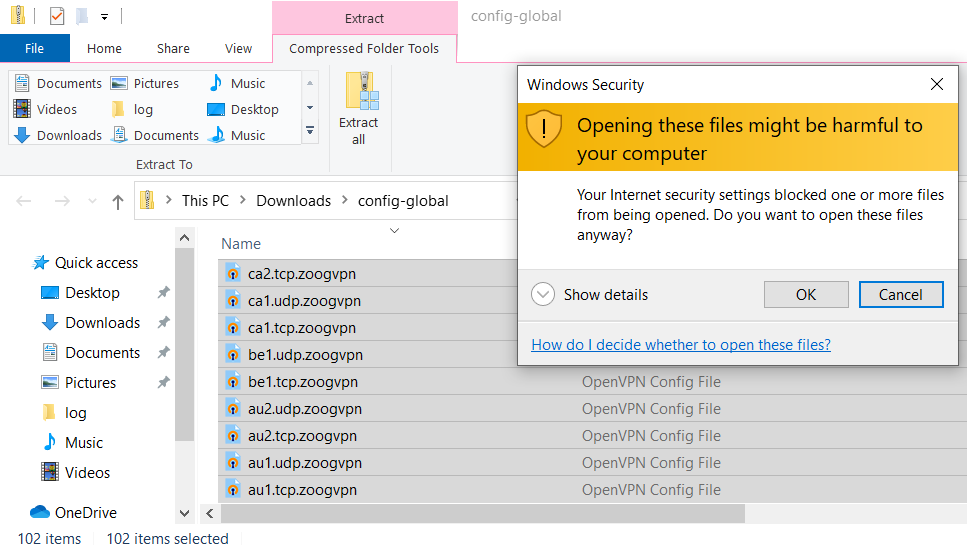Click the Up folder arrow icon
The image size is (967, 551).
coord(118,201)
